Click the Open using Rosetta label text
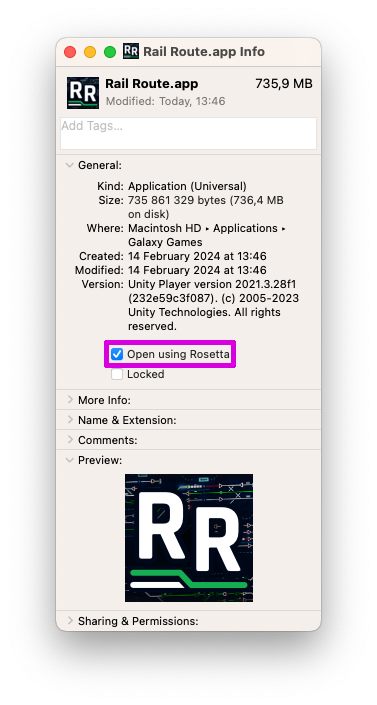The image size is (377, 705). [x=178, y=354]
